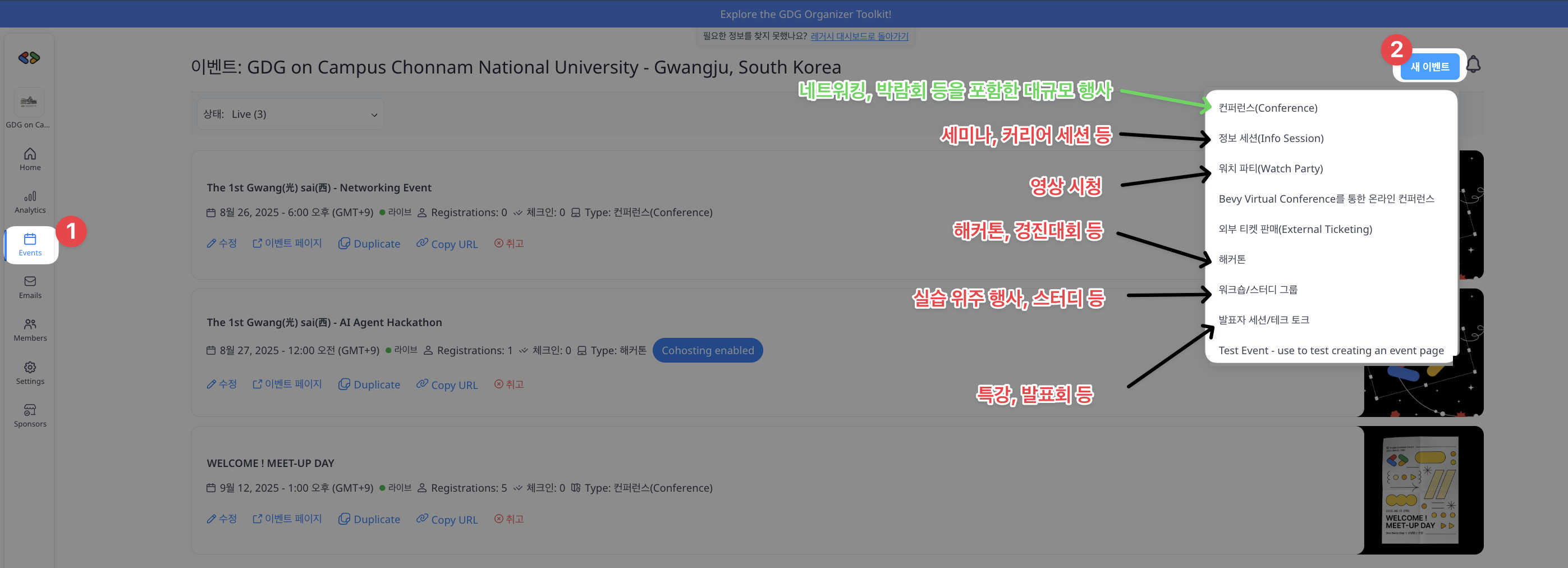Choose Test Event option in the menu

coord(1331,351)
